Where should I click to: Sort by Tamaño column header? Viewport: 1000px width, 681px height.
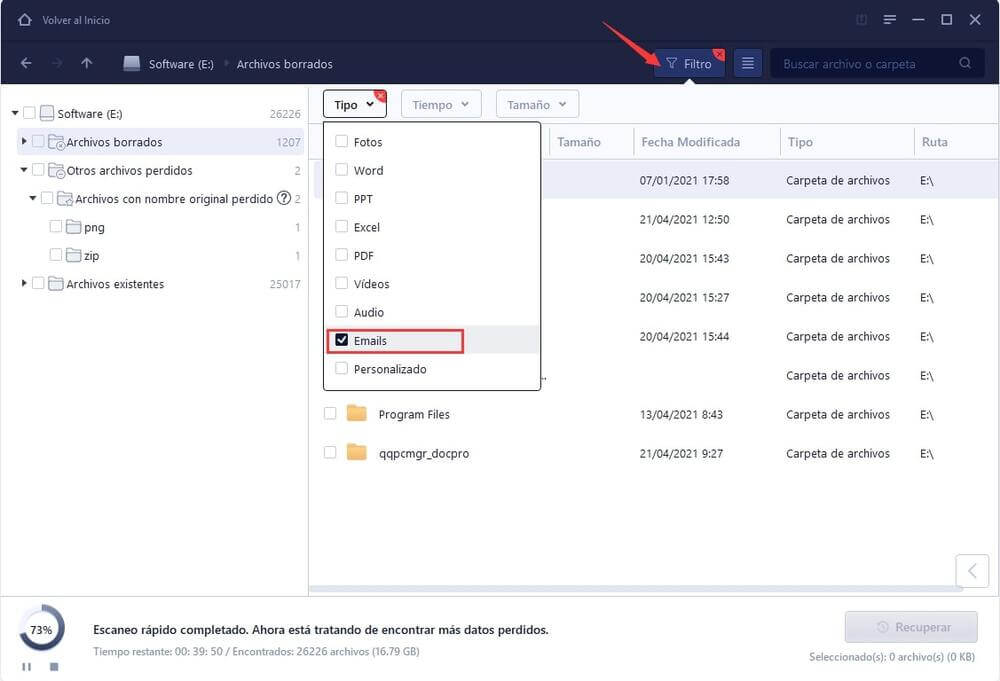click(x=579, y=142)
